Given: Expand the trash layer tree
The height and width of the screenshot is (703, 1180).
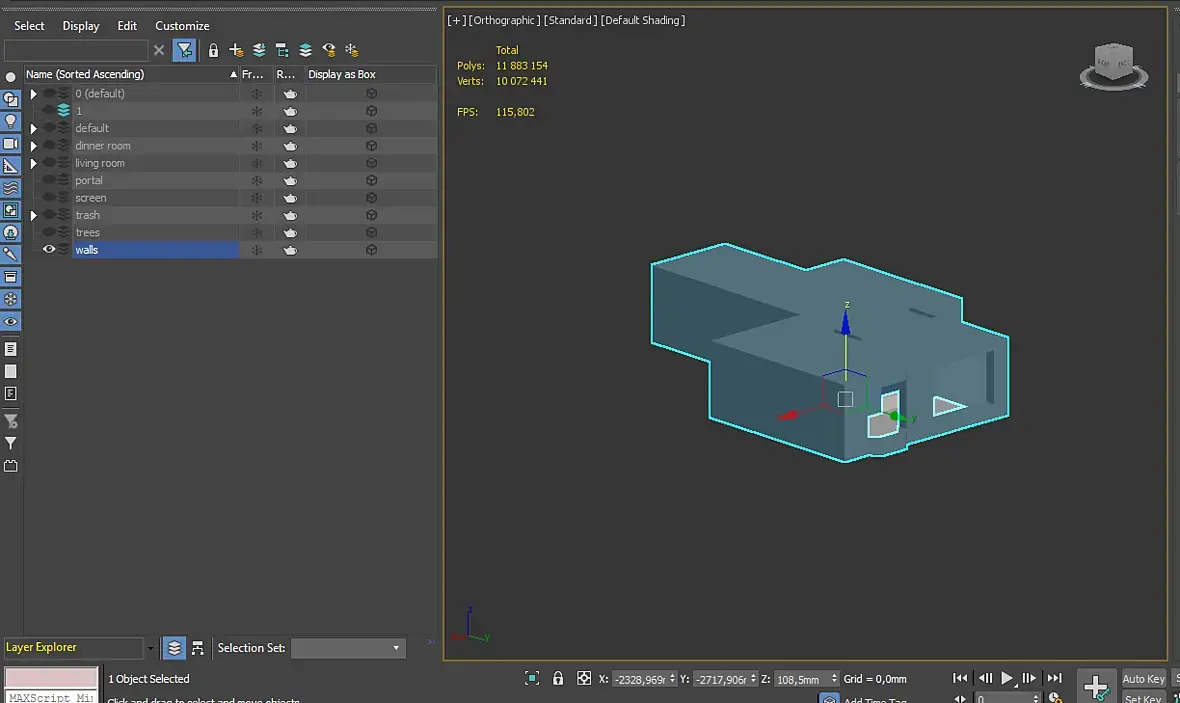Looking at the screenshot, I should 33,215.
